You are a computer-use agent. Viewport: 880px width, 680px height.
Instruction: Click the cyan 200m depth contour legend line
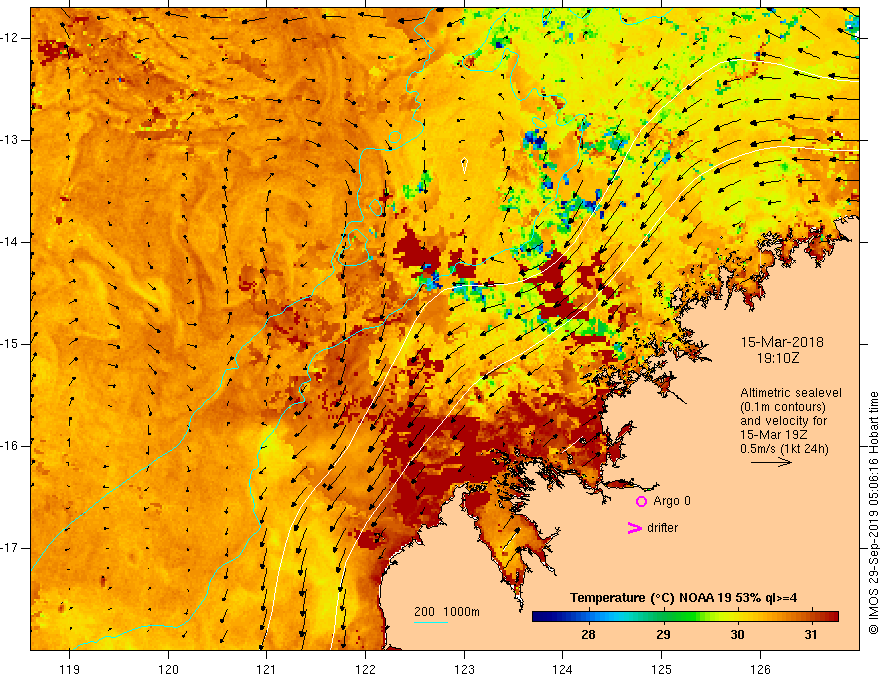pos(430,622)
